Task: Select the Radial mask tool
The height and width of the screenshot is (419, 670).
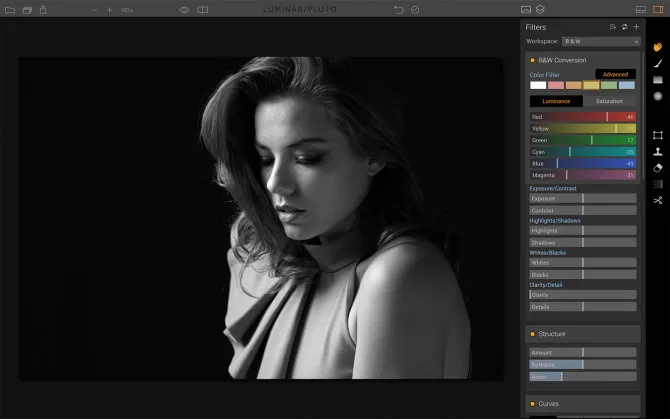Action: pos(658,96)
